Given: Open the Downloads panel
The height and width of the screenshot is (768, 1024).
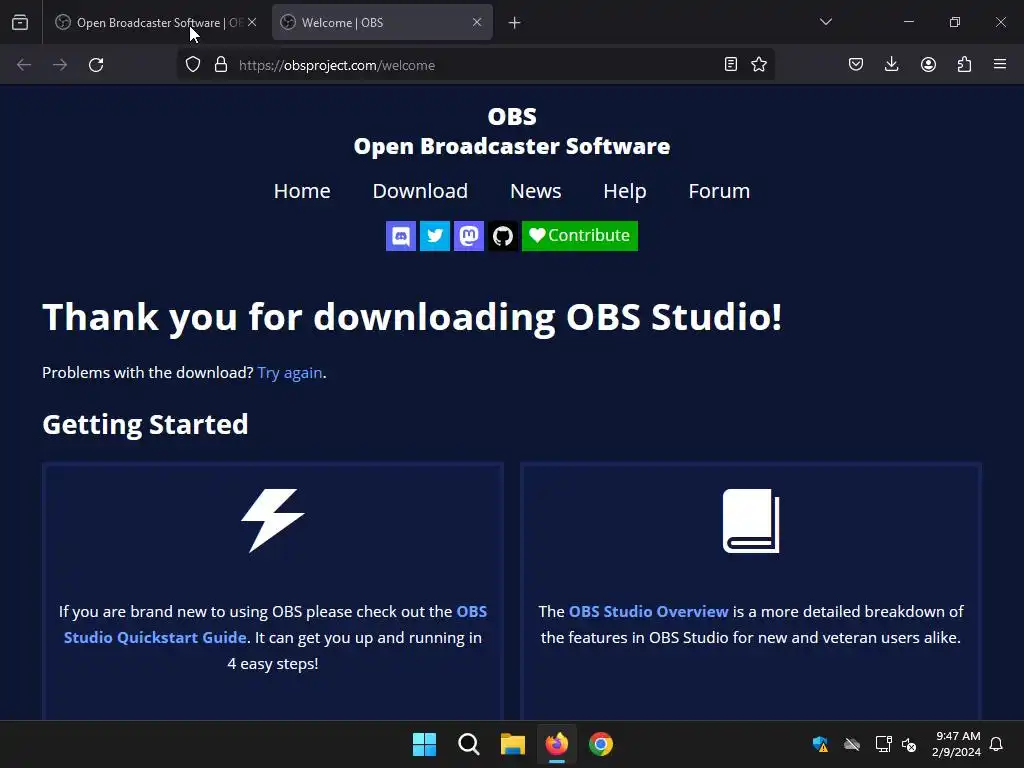Looking at the screenshot, I should [891, 64].
